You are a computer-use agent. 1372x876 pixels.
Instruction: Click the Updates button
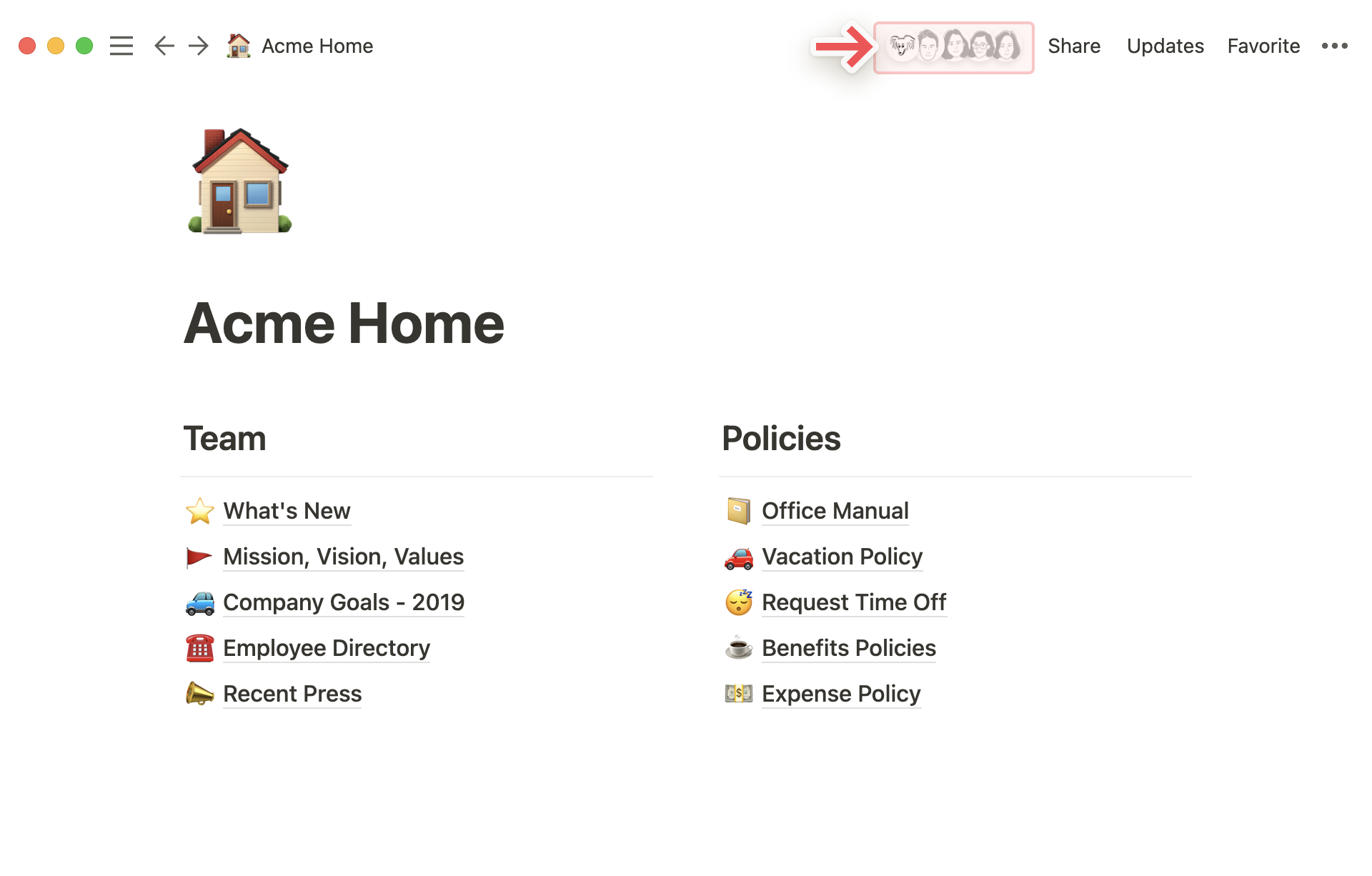tap(1164, 46)
